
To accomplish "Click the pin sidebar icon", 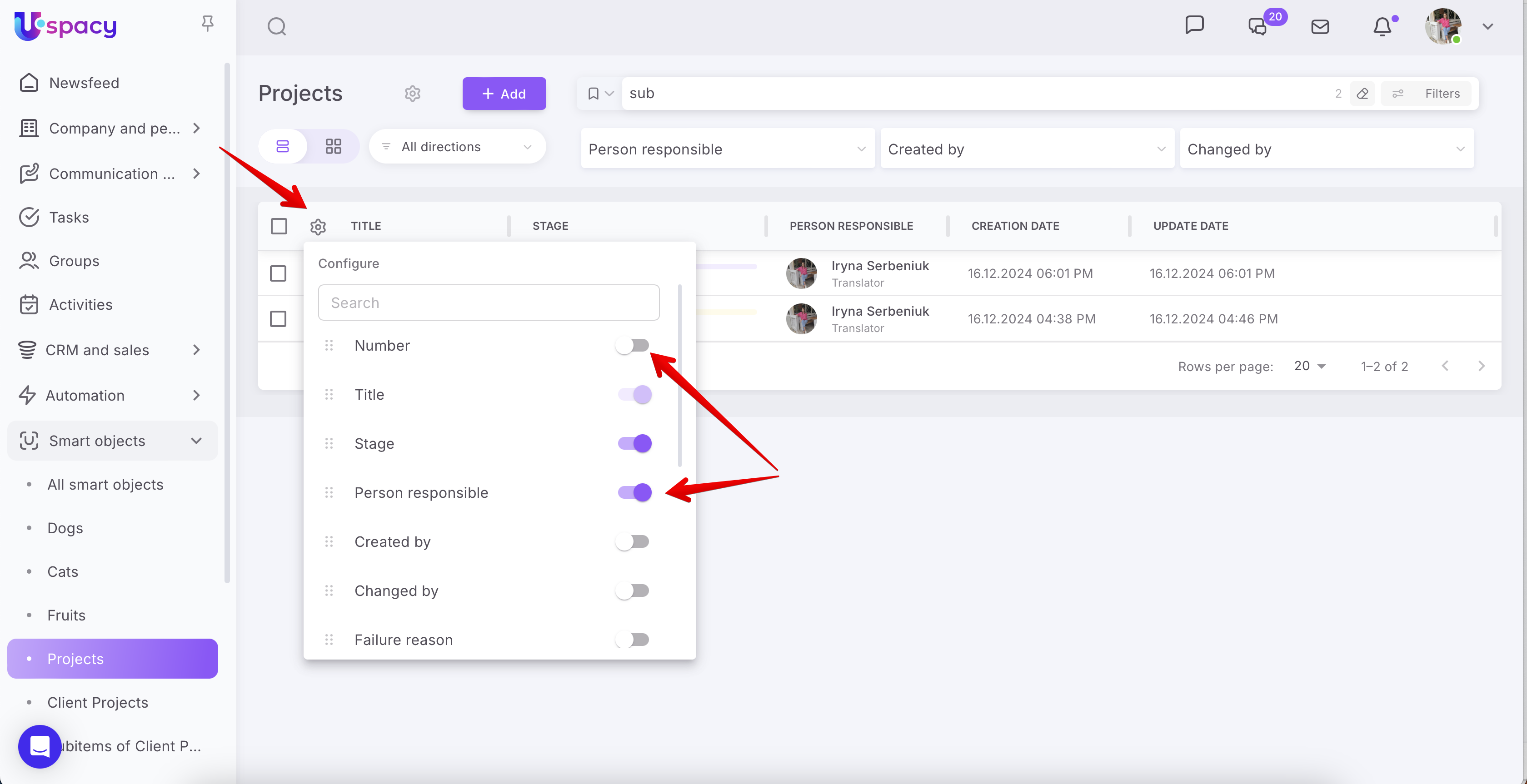I will pyautogui.click(x=207, y=24).
